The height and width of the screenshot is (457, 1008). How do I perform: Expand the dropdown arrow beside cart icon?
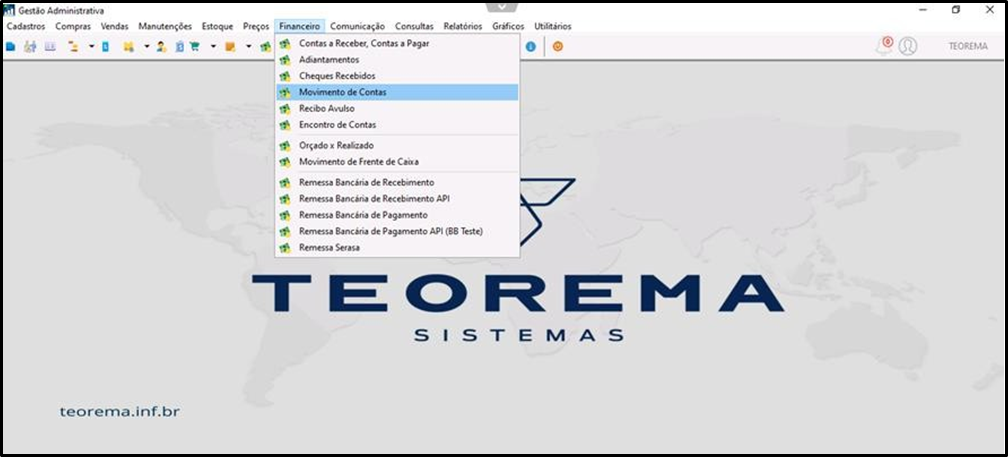(213, 46)
